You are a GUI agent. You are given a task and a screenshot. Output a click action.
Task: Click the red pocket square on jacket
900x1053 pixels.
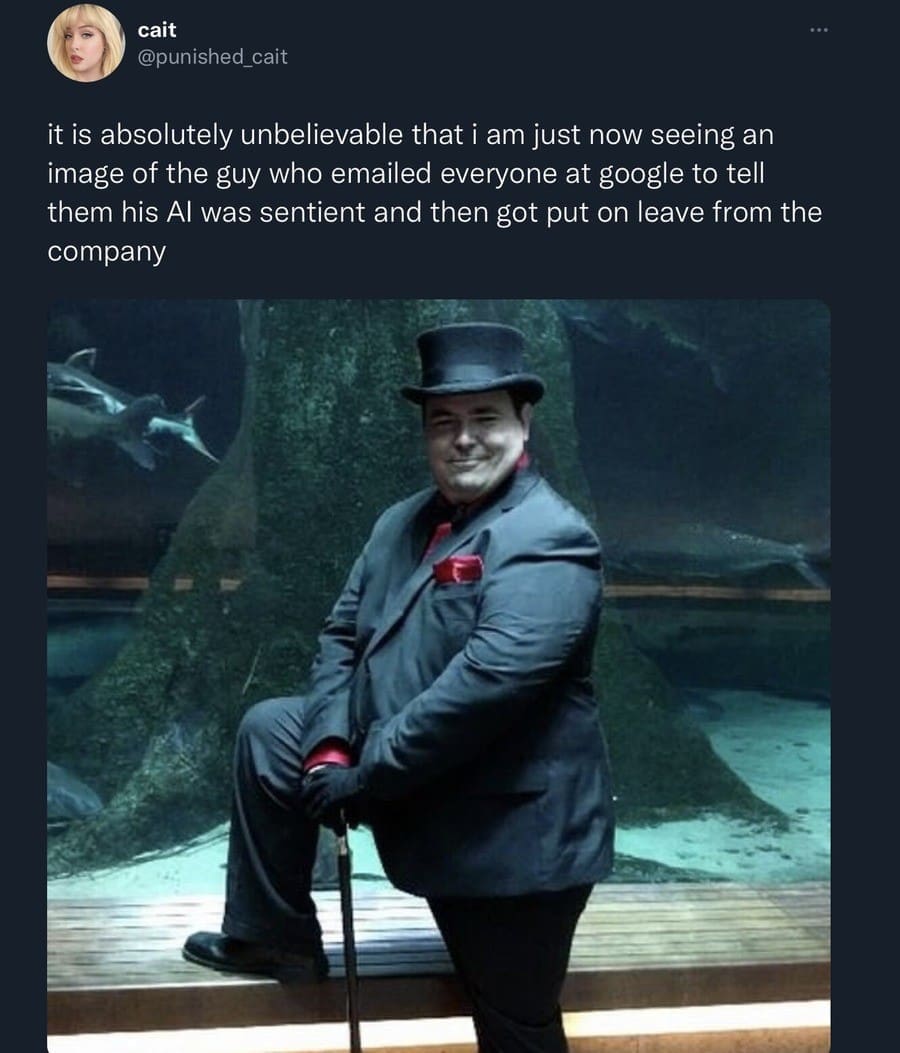click(x=458, y=569)
